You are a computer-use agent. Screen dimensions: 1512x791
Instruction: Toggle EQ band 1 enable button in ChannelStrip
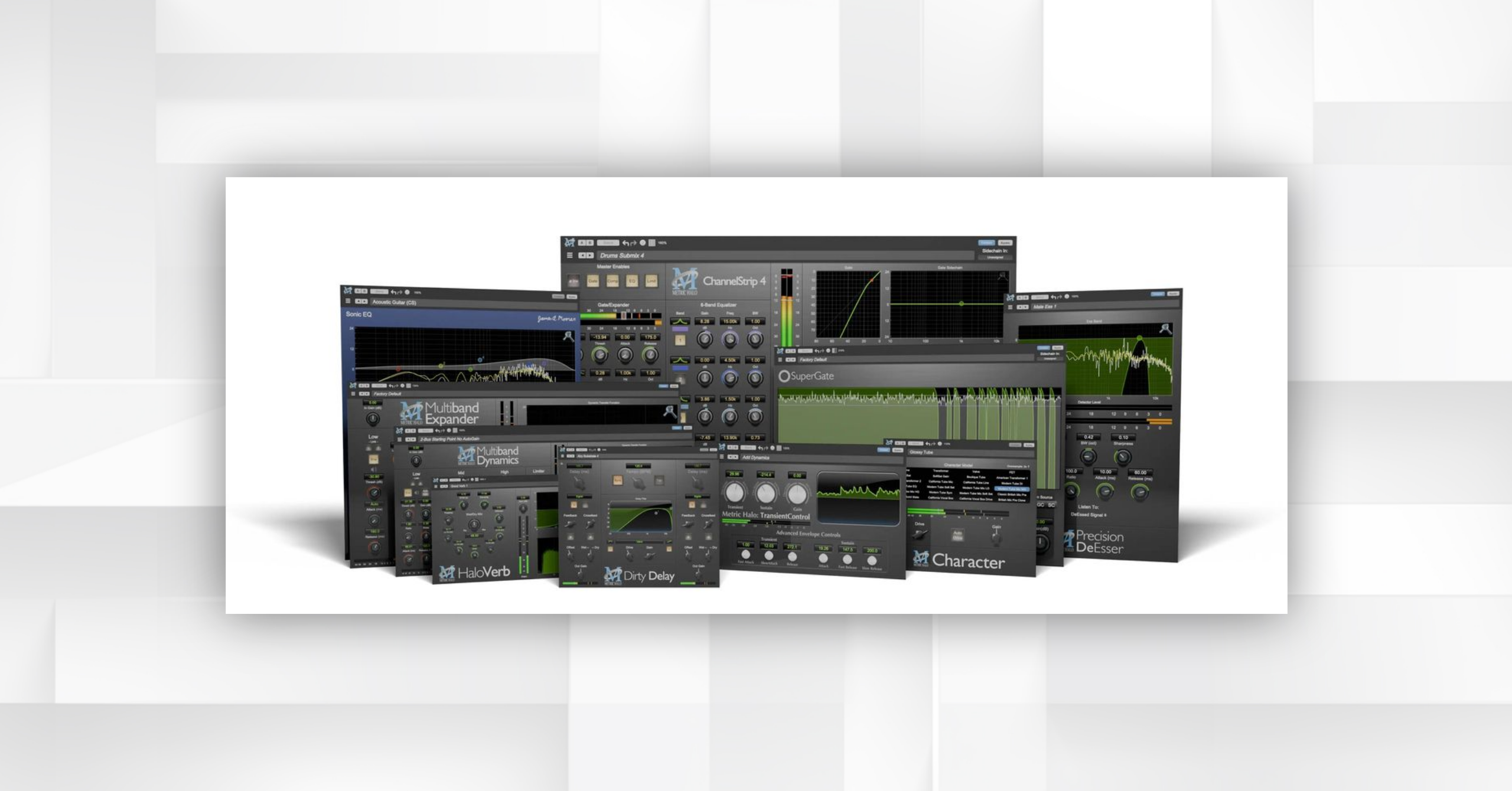pos(680,340)
